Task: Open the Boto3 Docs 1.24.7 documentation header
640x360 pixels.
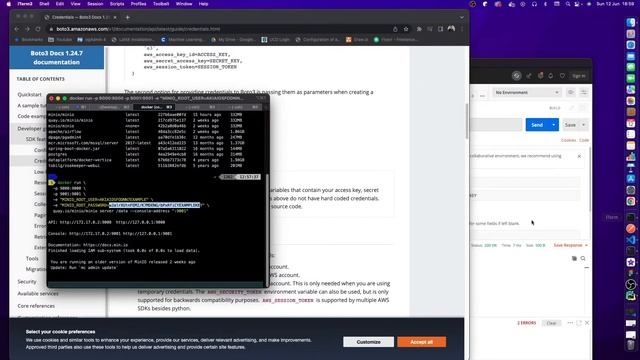Action: point(57,58)
